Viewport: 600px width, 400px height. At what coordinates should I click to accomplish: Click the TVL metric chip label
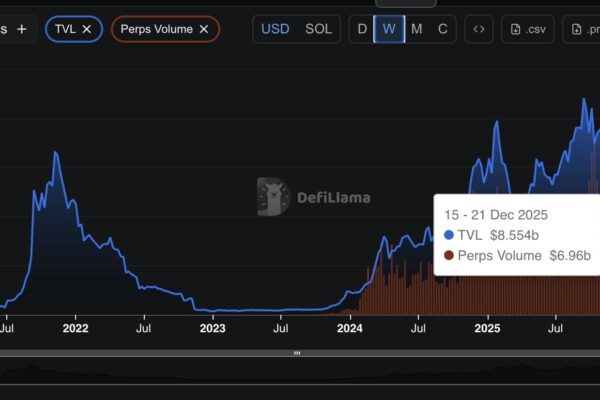coord(66,30)
